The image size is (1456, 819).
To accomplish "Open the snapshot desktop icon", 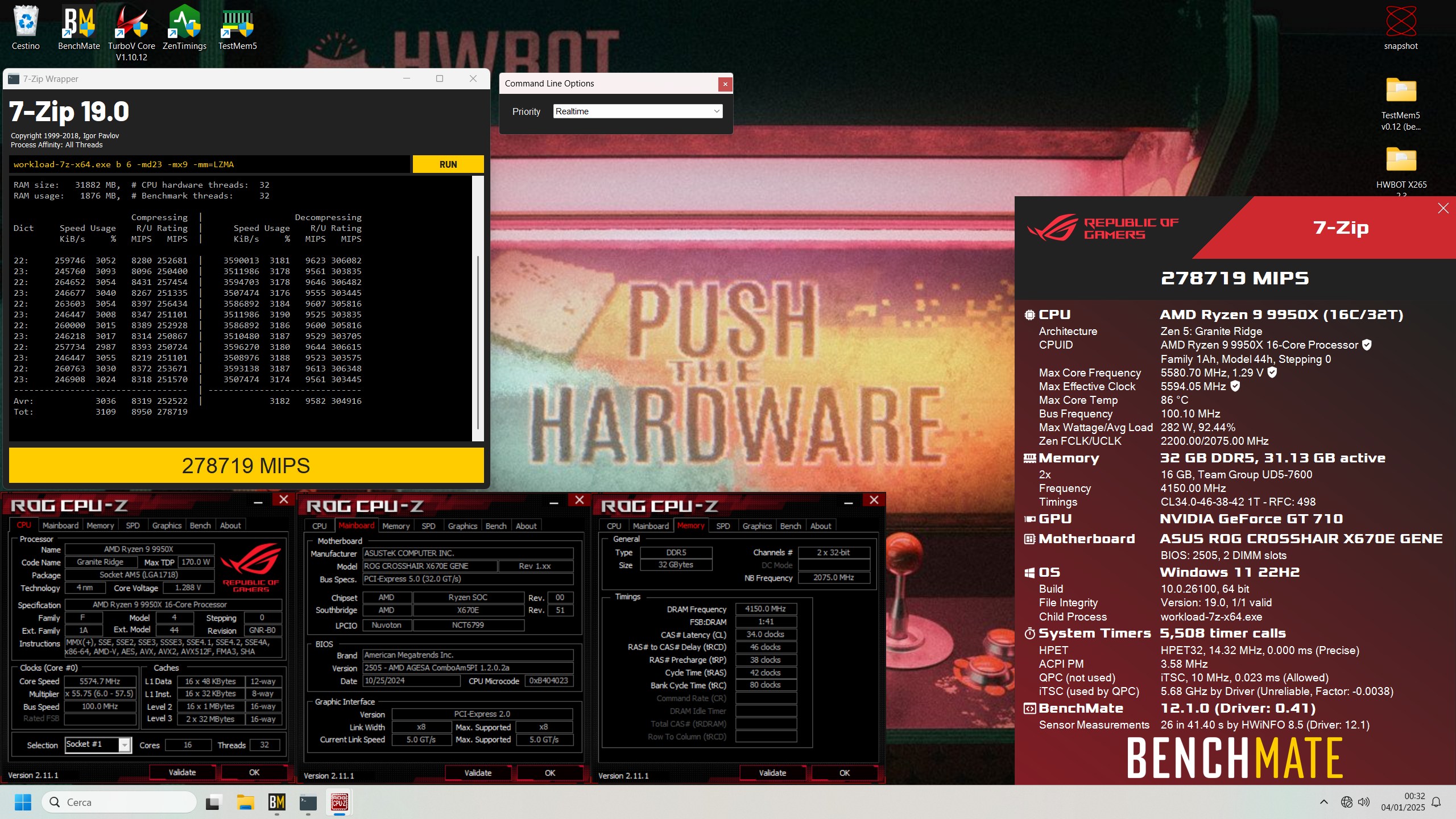I will point(1401,27).
